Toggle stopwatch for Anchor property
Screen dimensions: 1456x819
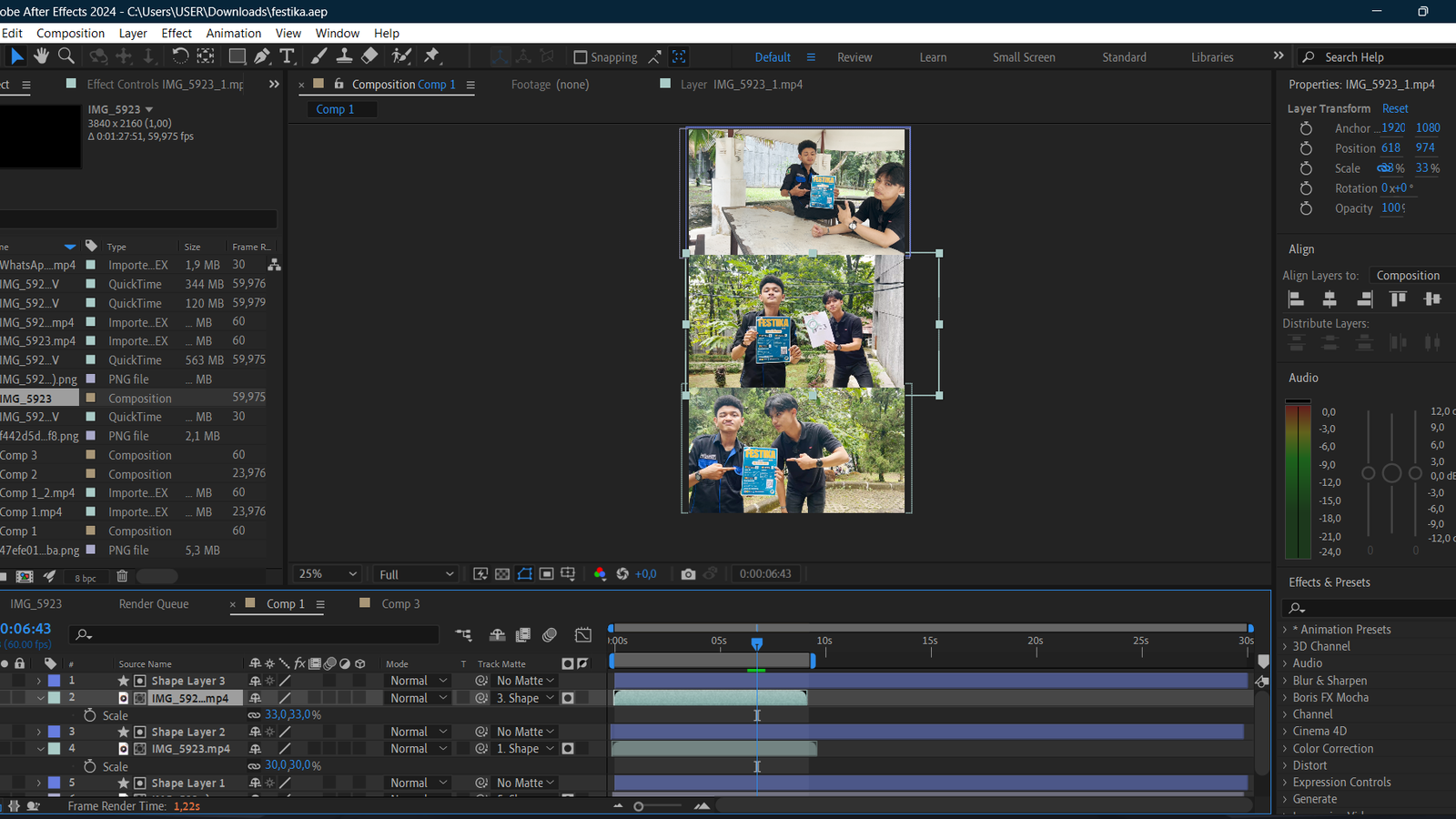point(1306,128)
